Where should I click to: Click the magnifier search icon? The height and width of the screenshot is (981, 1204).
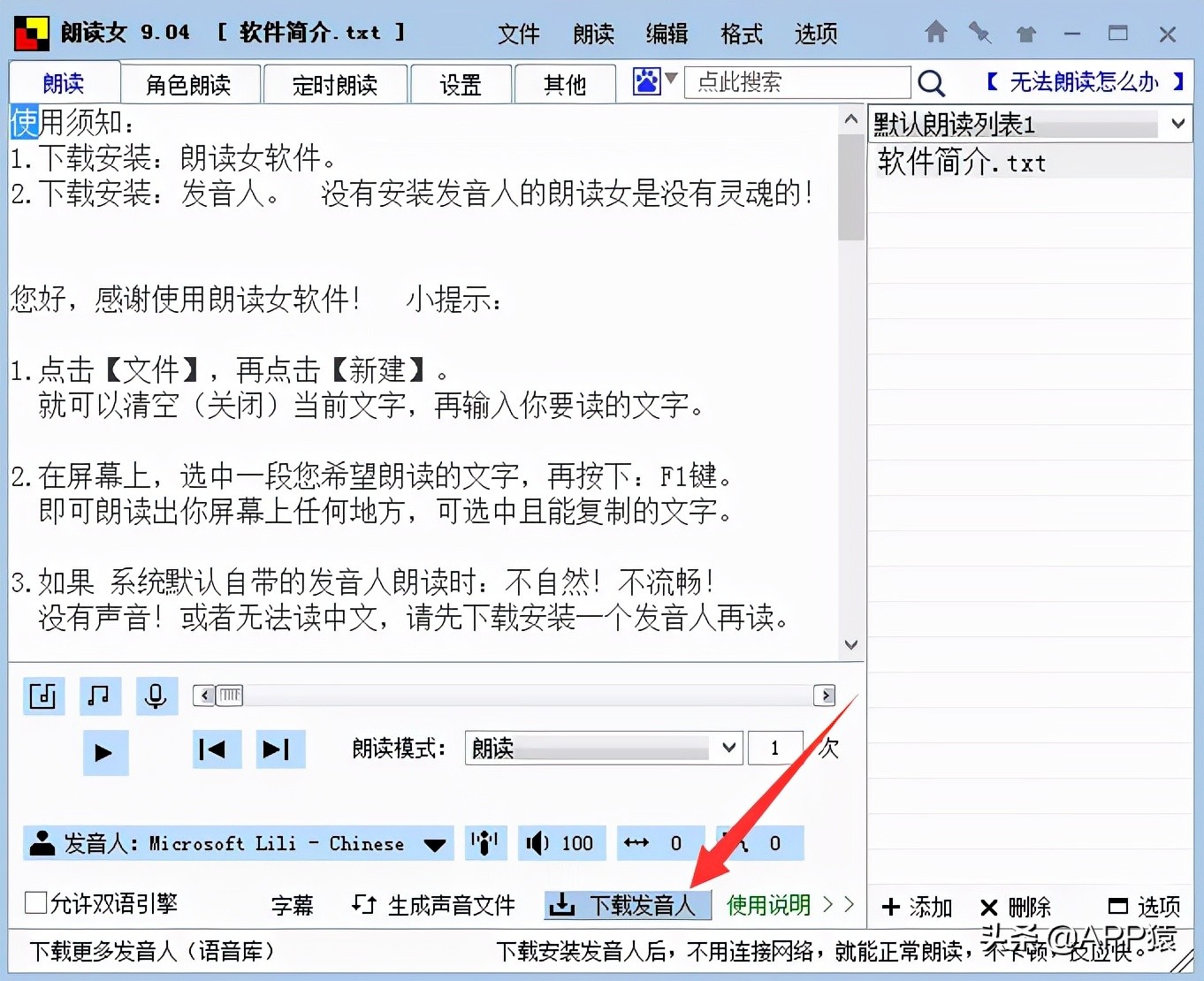pyautogui.click(x=931, y=83)
